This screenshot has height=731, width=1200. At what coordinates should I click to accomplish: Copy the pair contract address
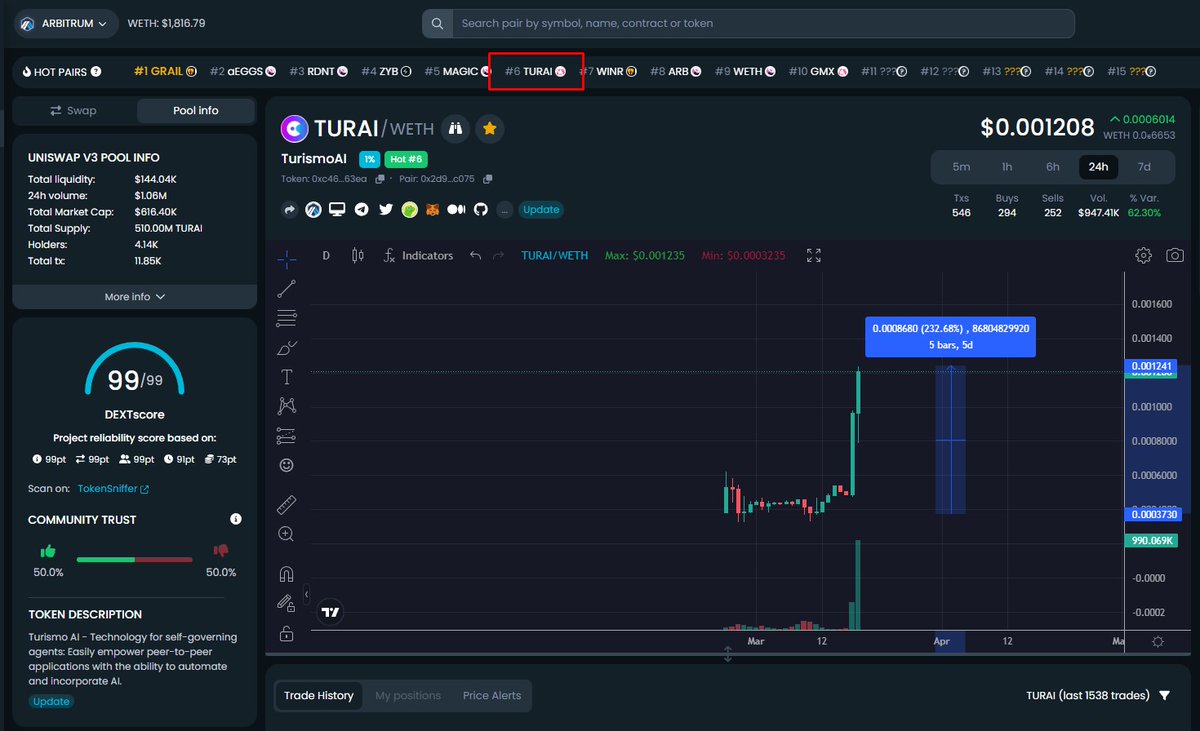[487, 179]
